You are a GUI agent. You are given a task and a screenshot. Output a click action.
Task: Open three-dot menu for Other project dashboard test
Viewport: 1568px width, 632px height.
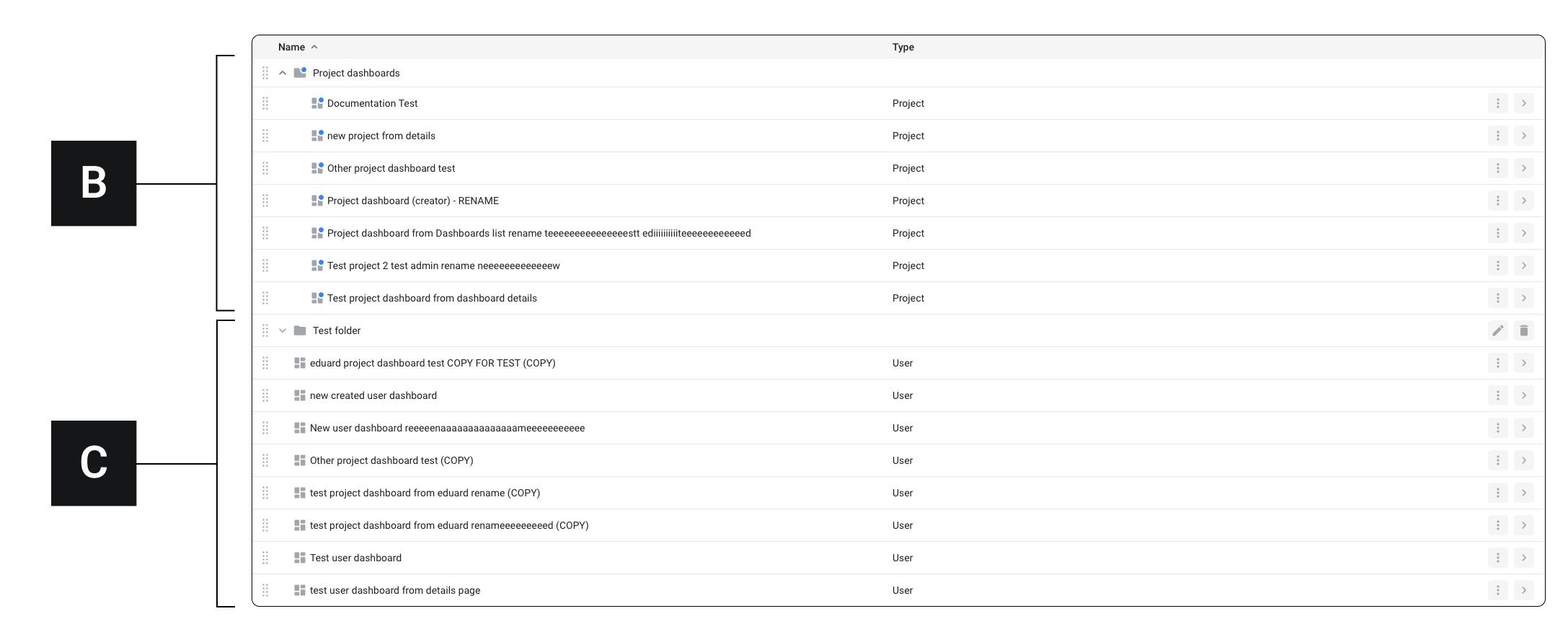pos(1497,168)
